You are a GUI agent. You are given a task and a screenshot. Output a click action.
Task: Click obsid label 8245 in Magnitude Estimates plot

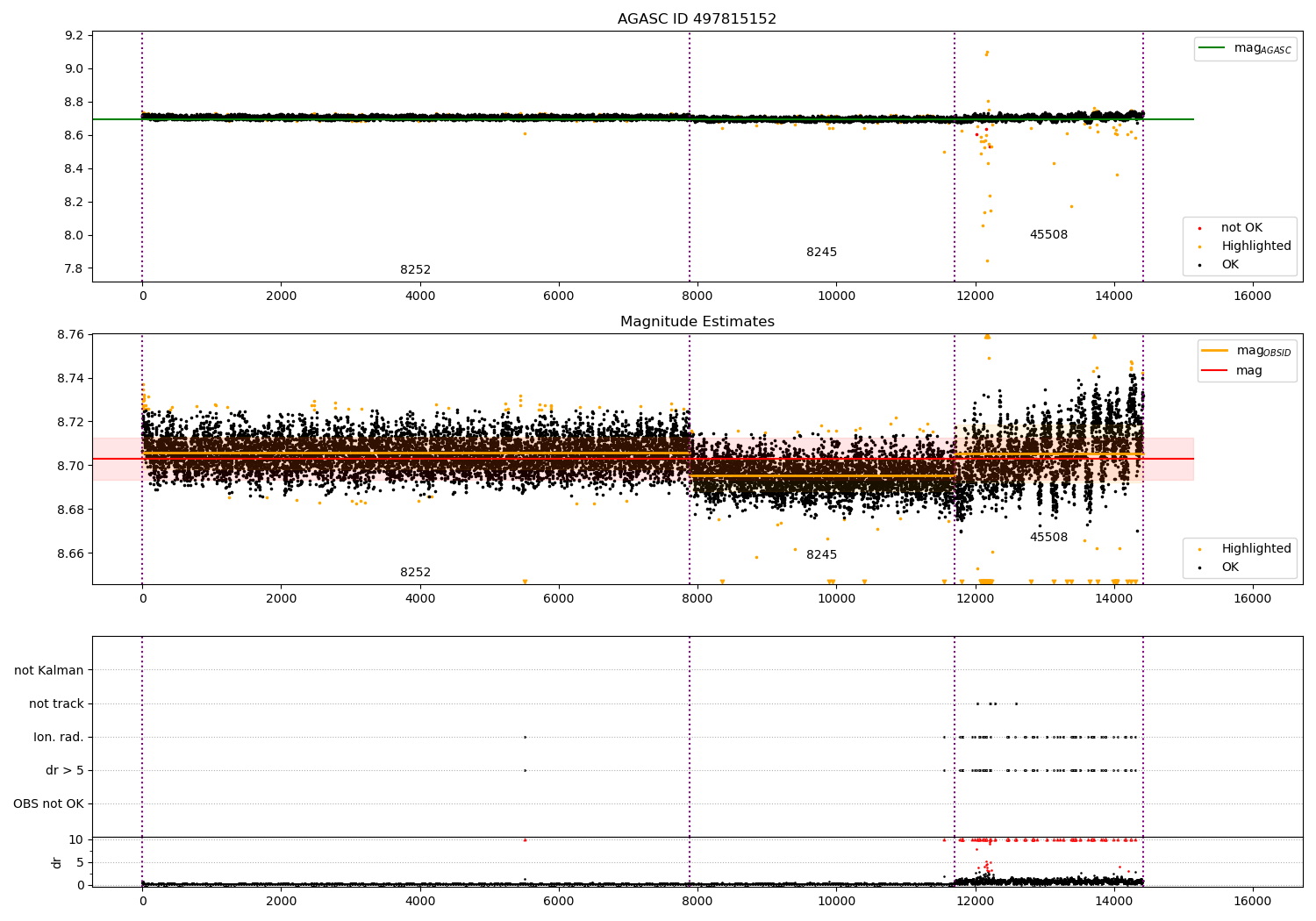tap(821, 555)
